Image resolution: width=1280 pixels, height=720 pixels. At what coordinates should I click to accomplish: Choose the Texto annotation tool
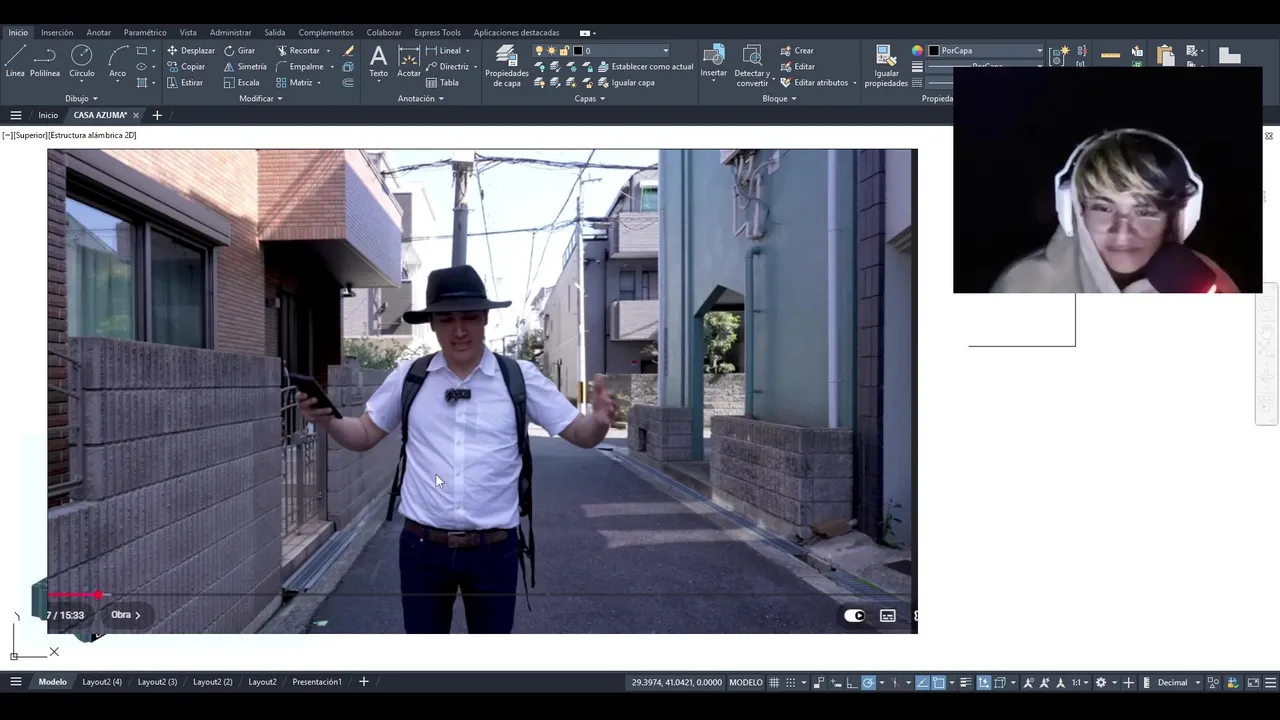378,60
